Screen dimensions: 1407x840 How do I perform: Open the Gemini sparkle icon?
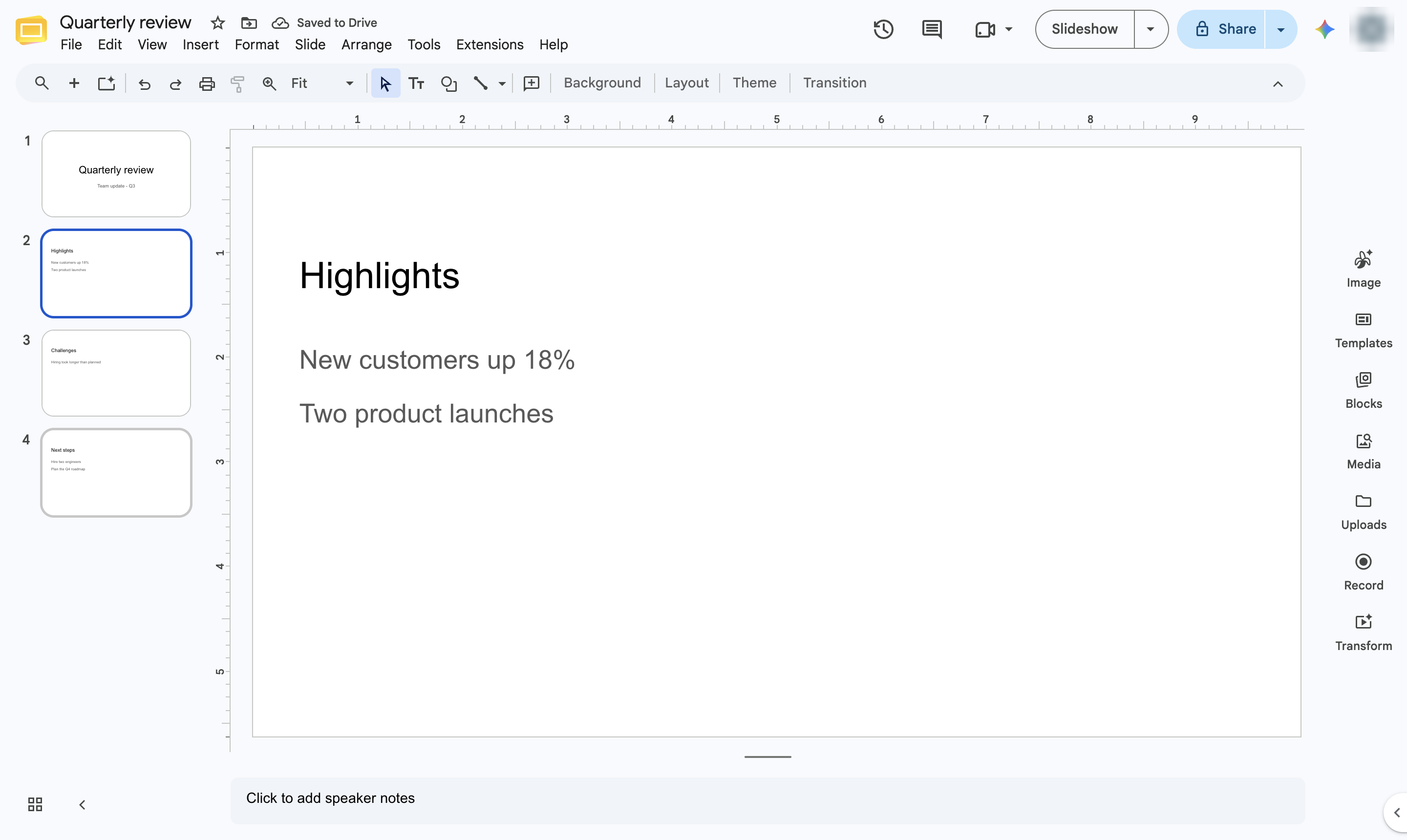(x=1324, y=29)
